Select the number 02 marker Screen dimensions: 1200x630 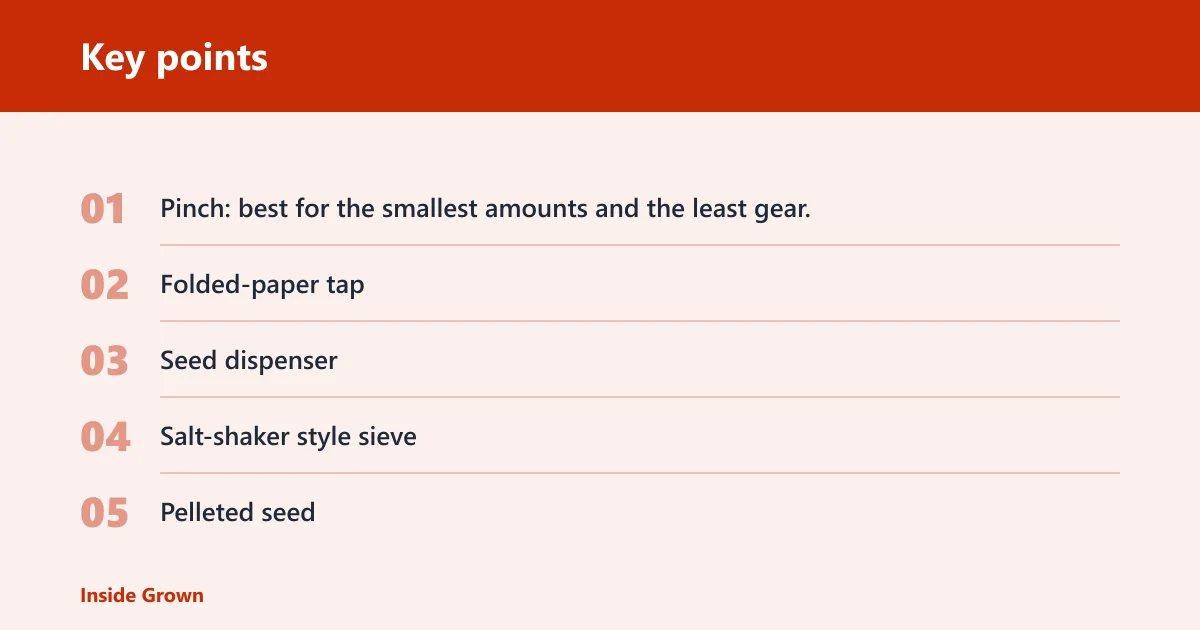[105, 285]
